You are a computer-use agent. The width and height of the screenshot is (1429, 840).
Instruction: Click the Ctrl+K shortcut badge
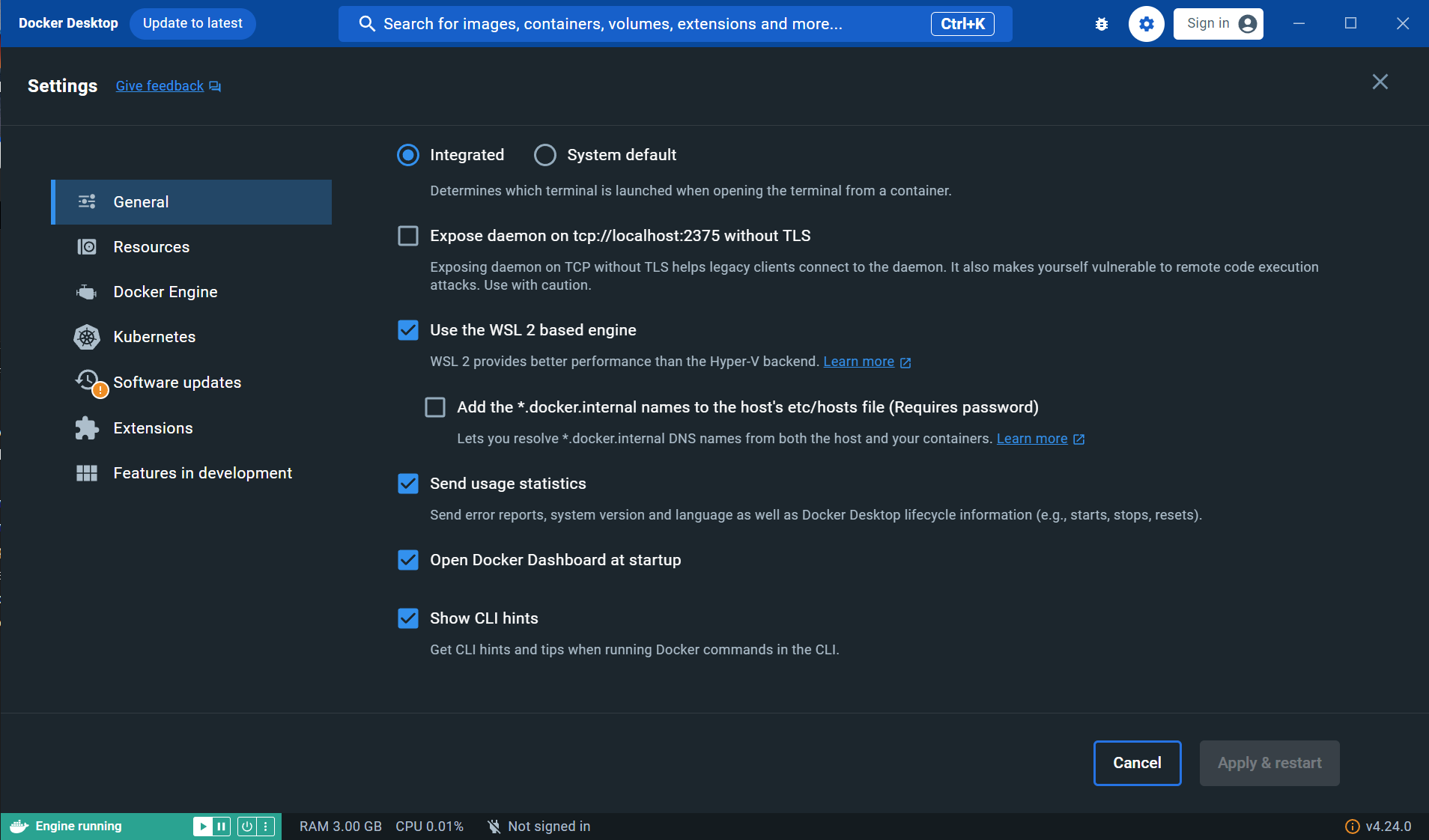pos(962,24)
